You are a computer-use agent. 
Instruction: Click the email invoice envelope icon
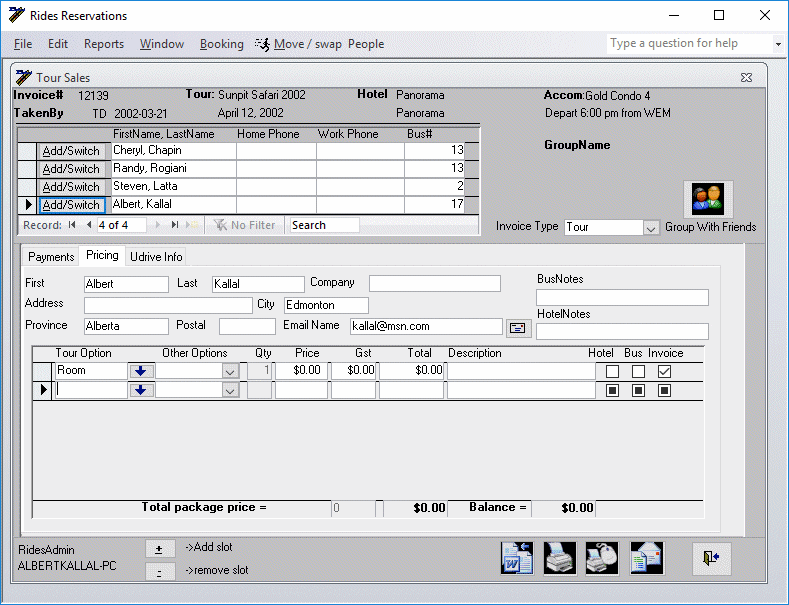pos(647,559)
